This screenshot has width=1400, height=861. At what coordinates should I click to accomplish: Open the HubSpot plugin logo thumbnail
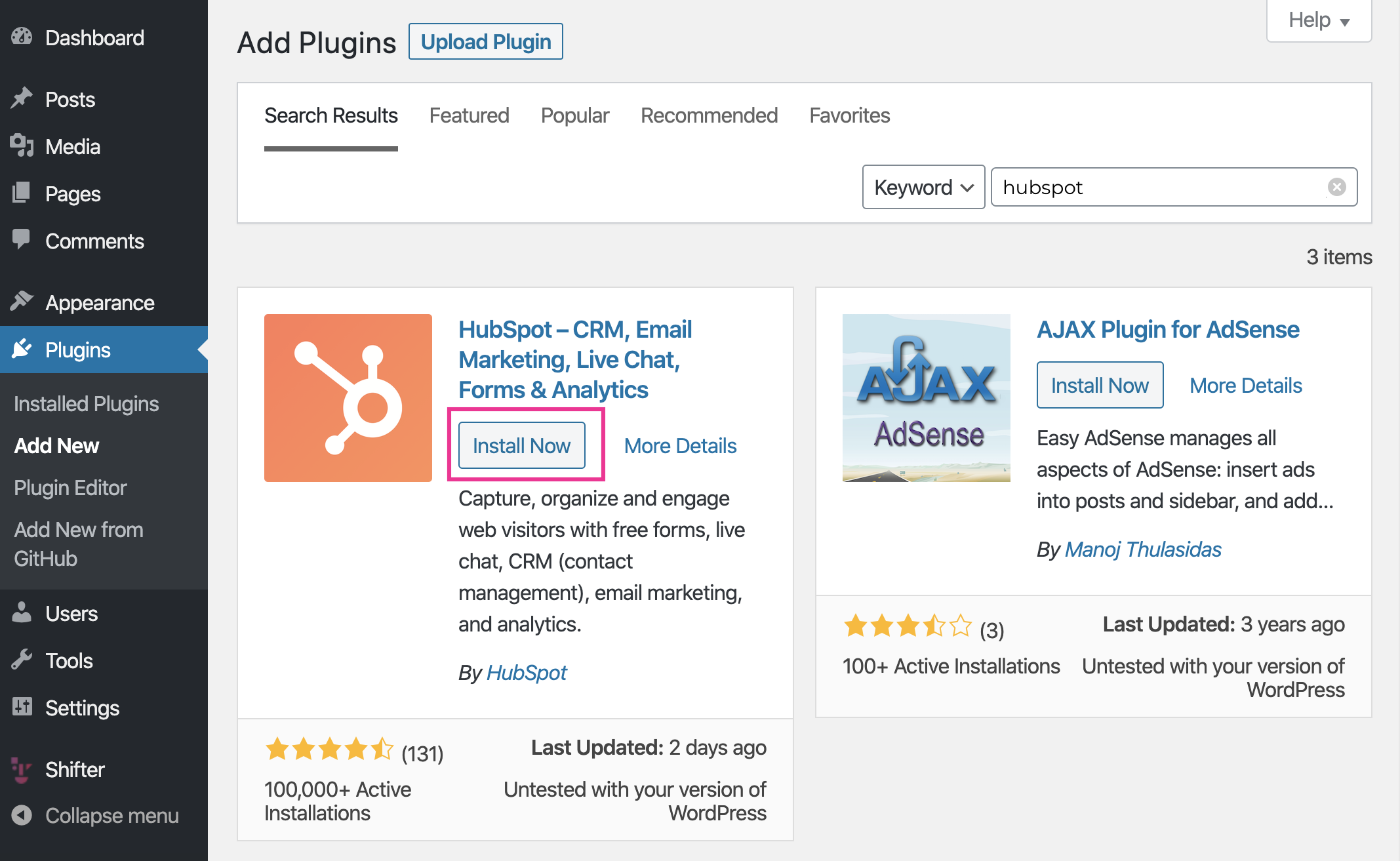click(348, 398)
